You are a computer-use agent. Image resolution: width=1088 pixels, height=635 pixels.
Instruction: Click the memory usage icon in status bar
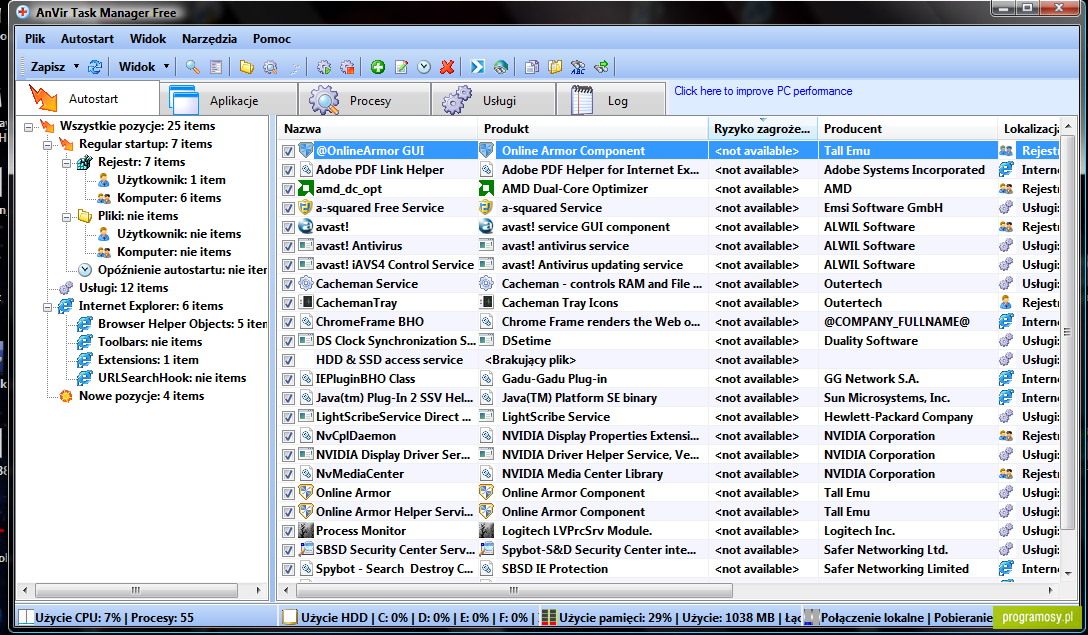[549, 617]
